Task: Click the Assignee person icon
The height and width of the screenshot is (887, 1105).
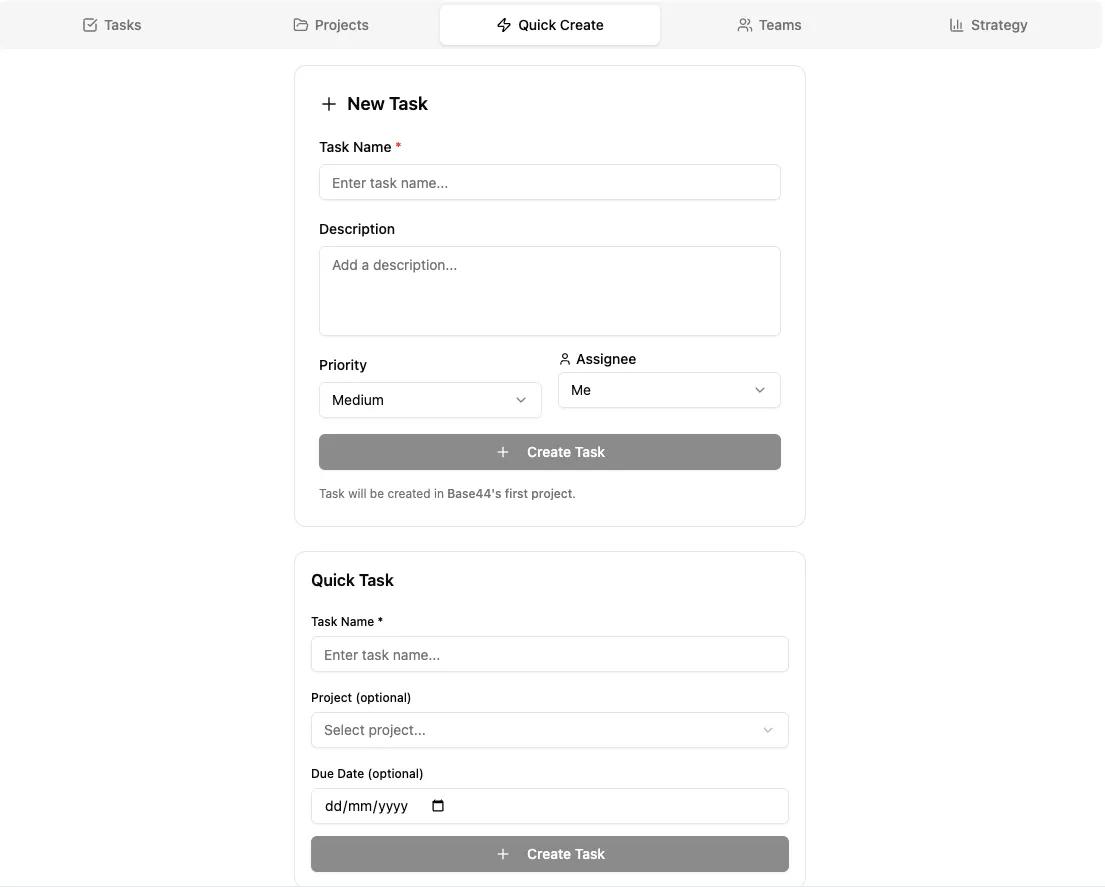Action: pyautogui.click(x=564, y=359)
